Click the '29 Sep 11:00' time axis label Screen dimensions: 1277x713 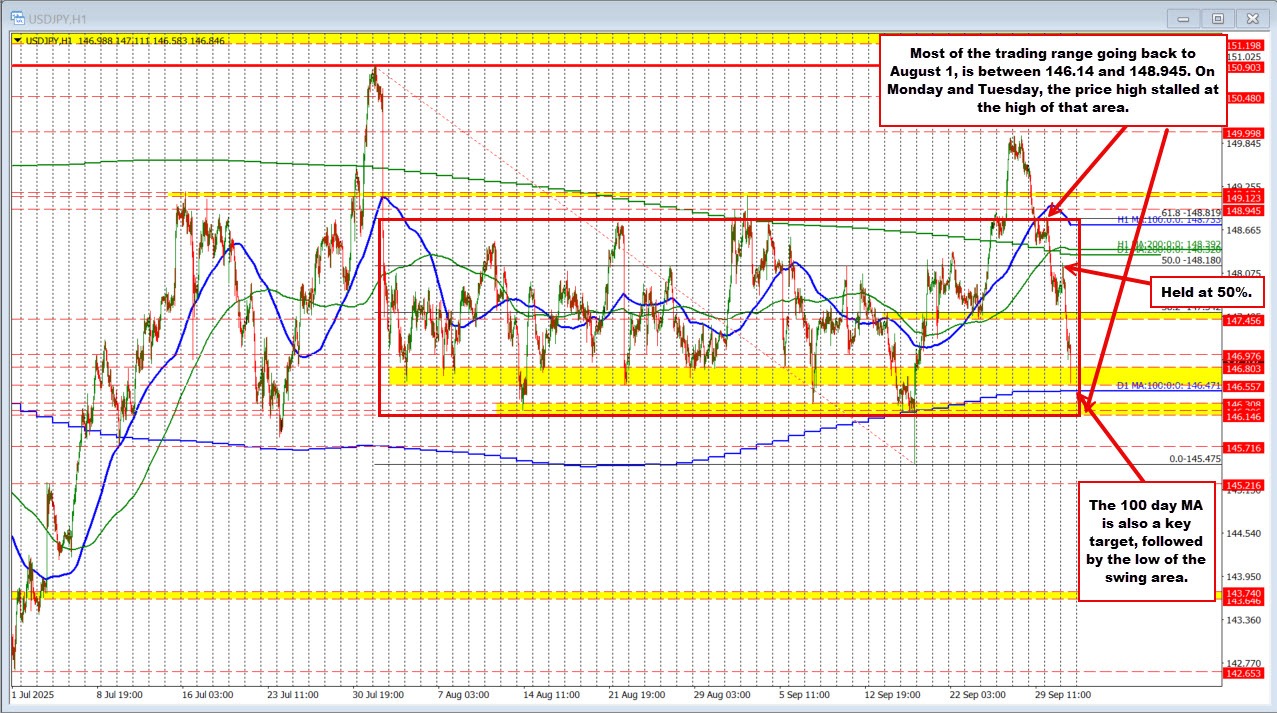1061,692
